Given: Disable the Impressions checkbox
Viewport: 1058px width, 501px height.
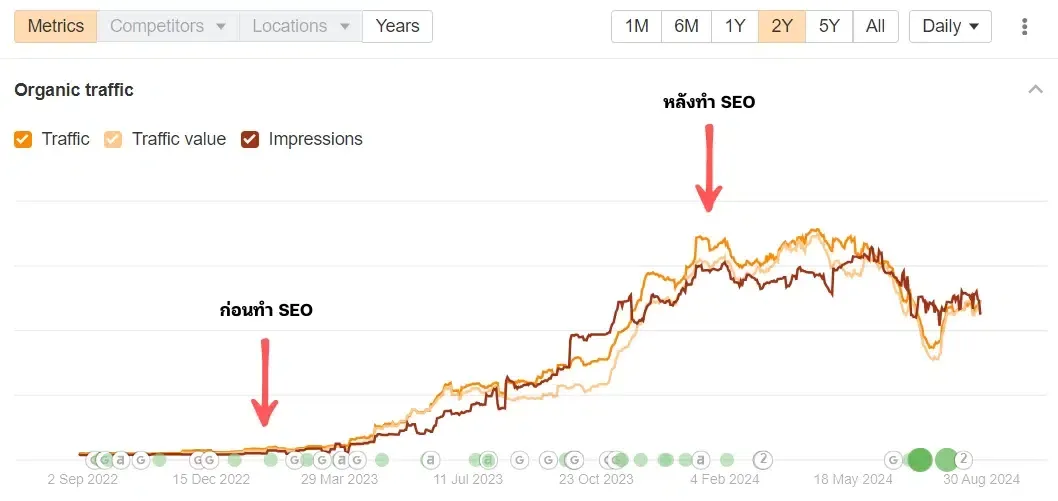Looking at the screenshot, I should click(x=250, y=140).
